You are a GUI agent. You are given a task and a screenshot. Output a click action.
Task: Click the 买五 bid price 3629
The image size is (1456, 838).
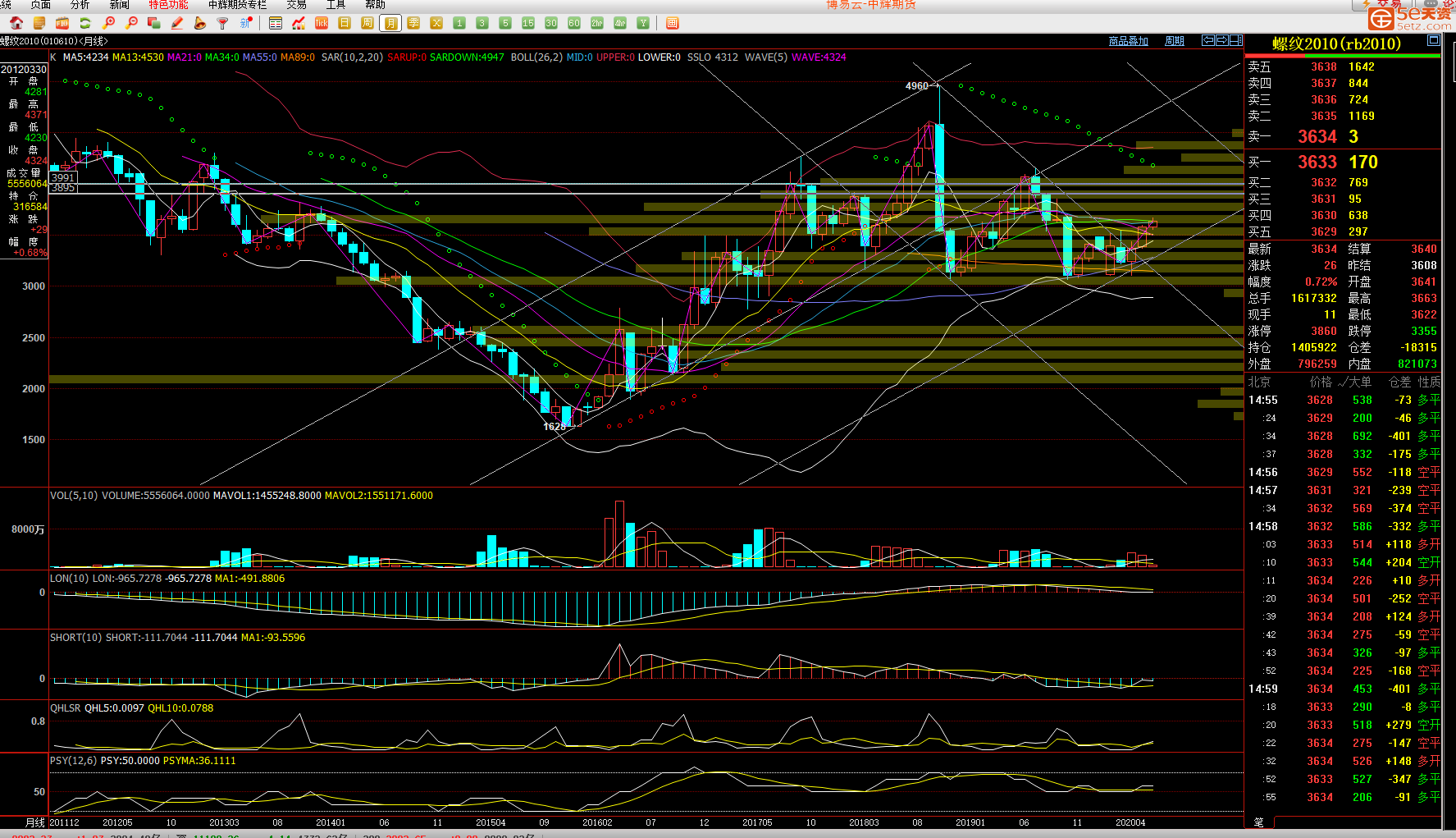(x=1323, y=232)
